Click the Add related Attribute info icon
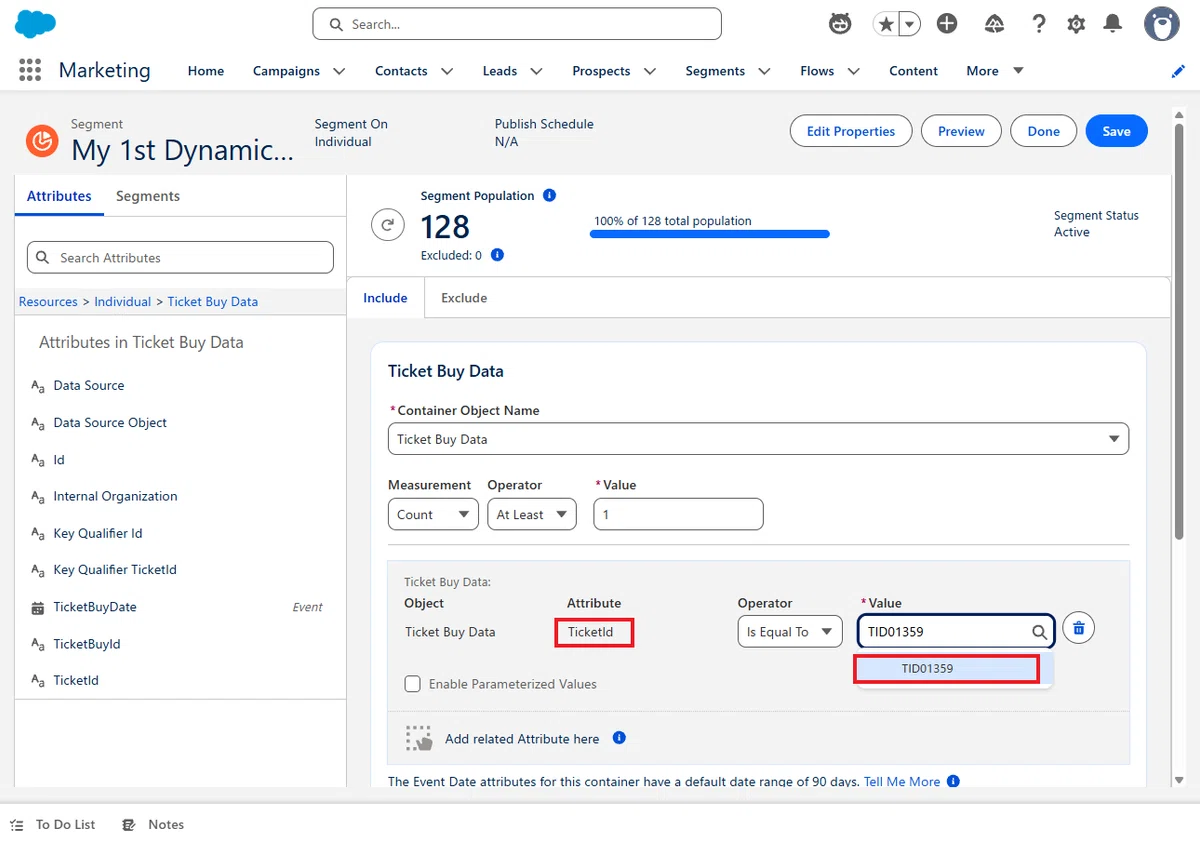The width and height of the screenshot is (1200, 842). [619, 738]
